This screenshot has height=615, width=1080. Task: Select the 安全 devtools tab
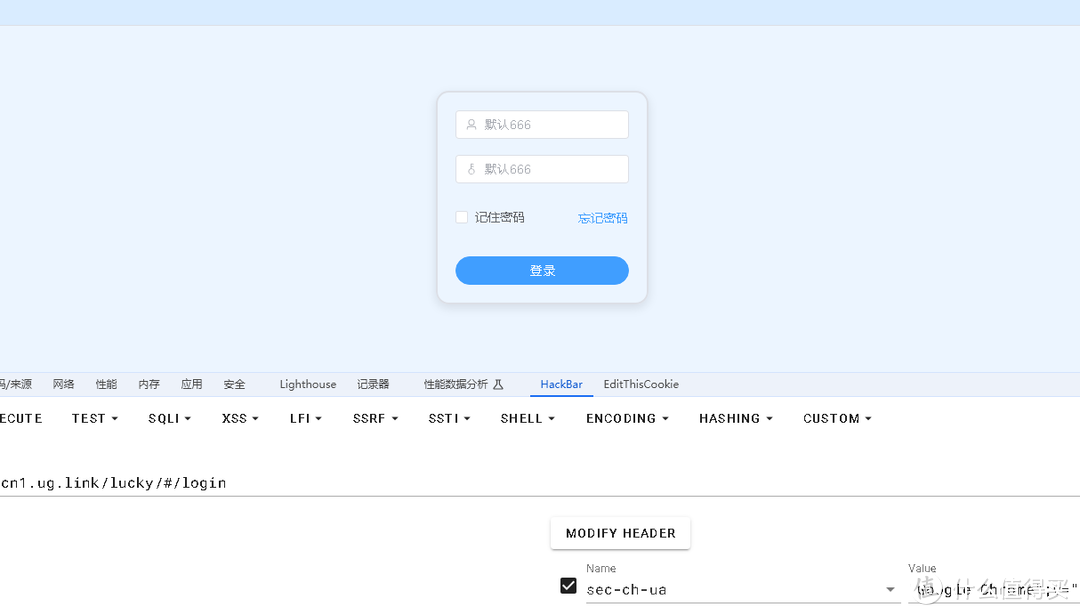coord(234,384)
